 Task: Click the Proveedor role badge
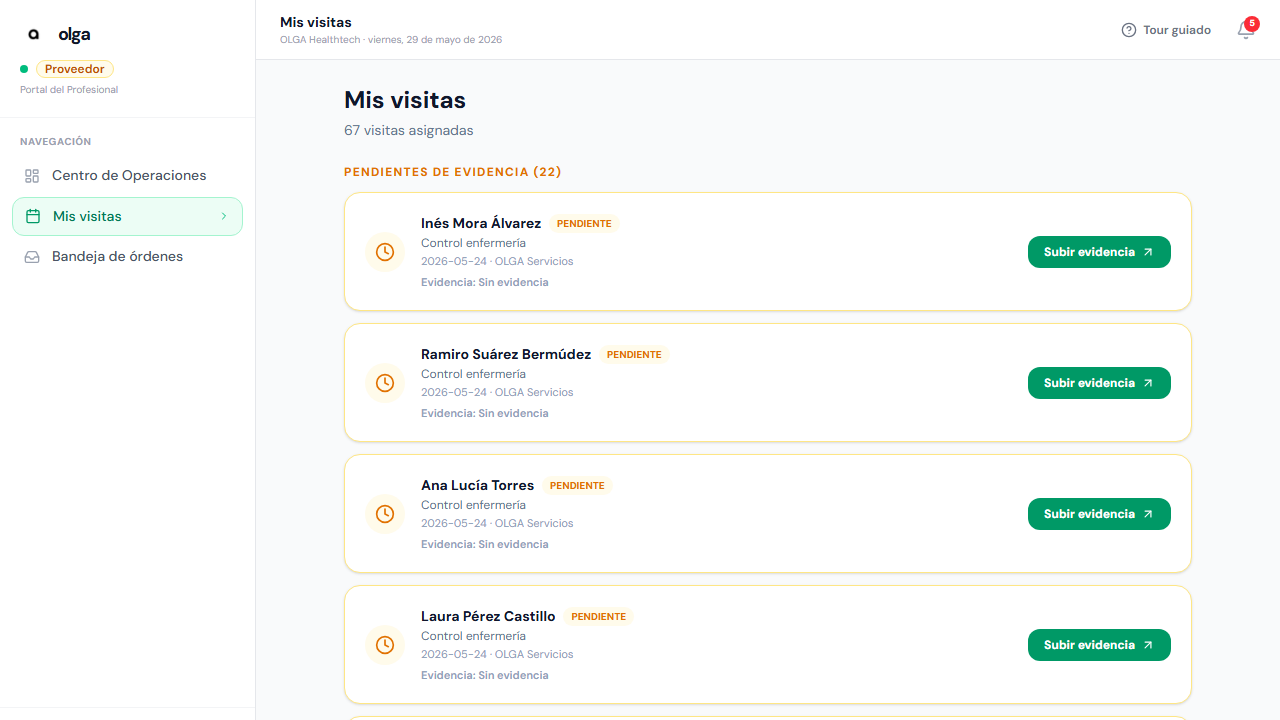(x=75, y=69)
